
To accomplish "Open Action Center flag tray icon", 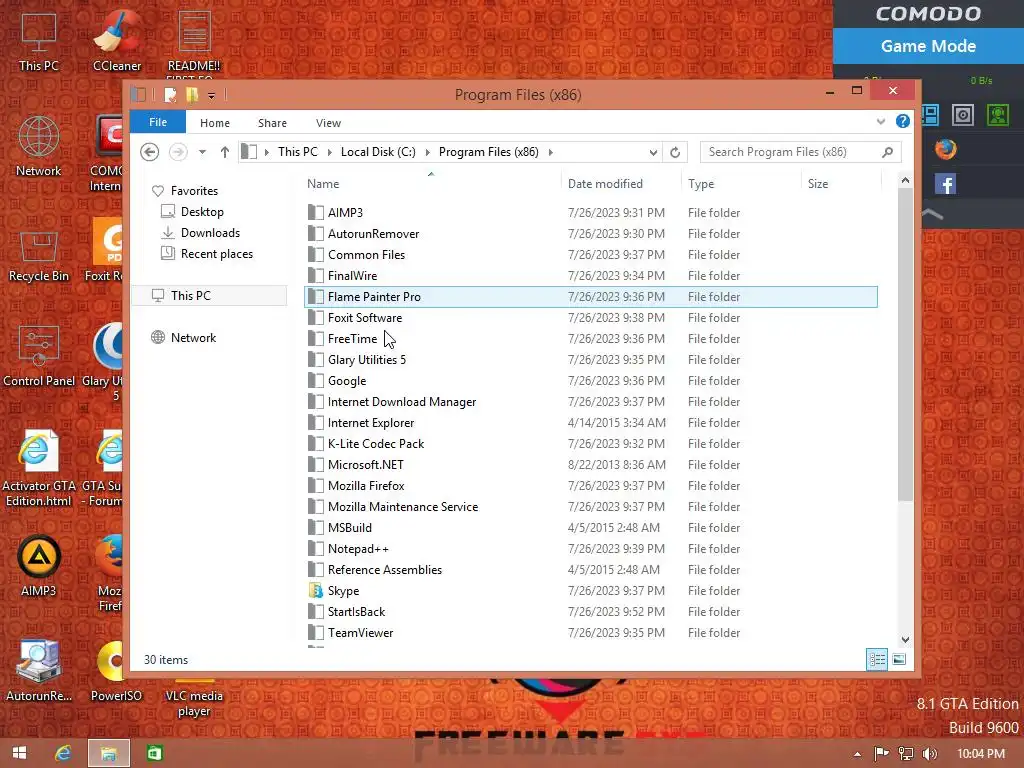I will (x=881, y=754).
